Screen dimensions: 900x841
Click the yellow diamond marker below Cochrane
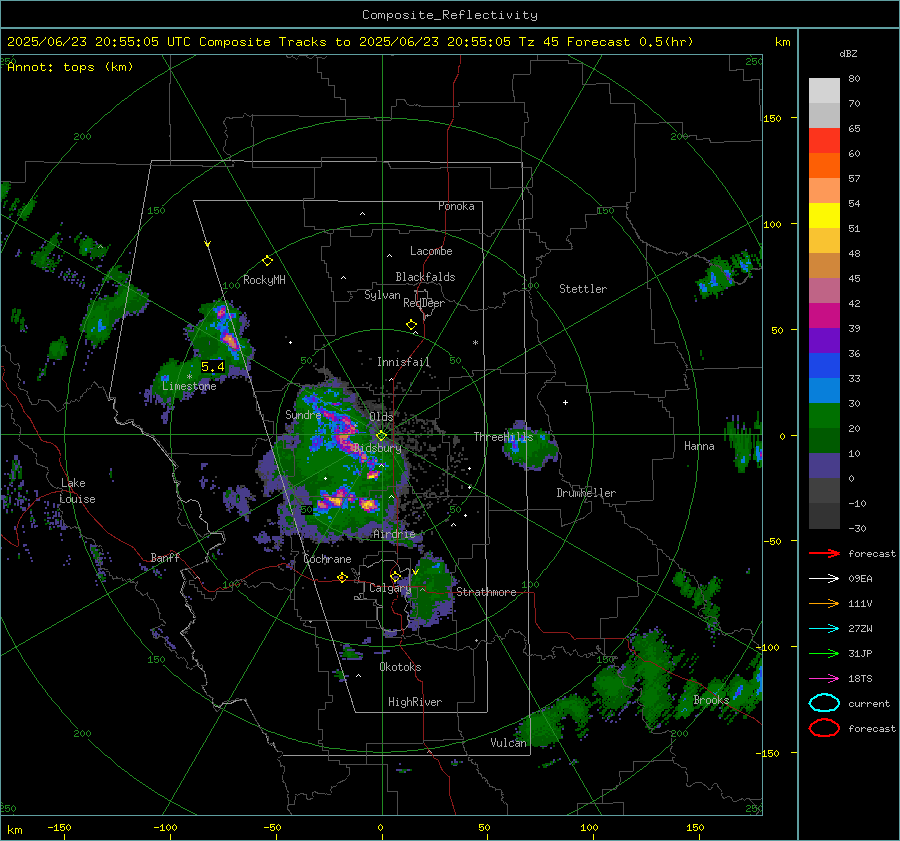click(x=342, y=577)
